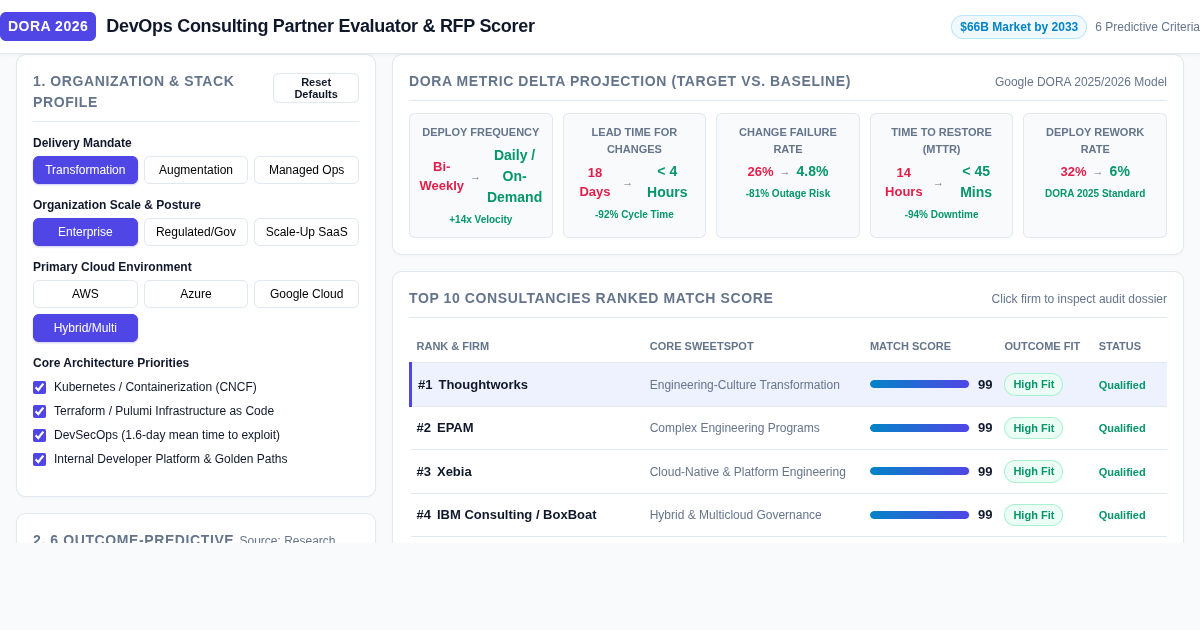Click the Core Sweetspot column header
This screenshot has height=630, width=1200.
(x=702, y=346)
